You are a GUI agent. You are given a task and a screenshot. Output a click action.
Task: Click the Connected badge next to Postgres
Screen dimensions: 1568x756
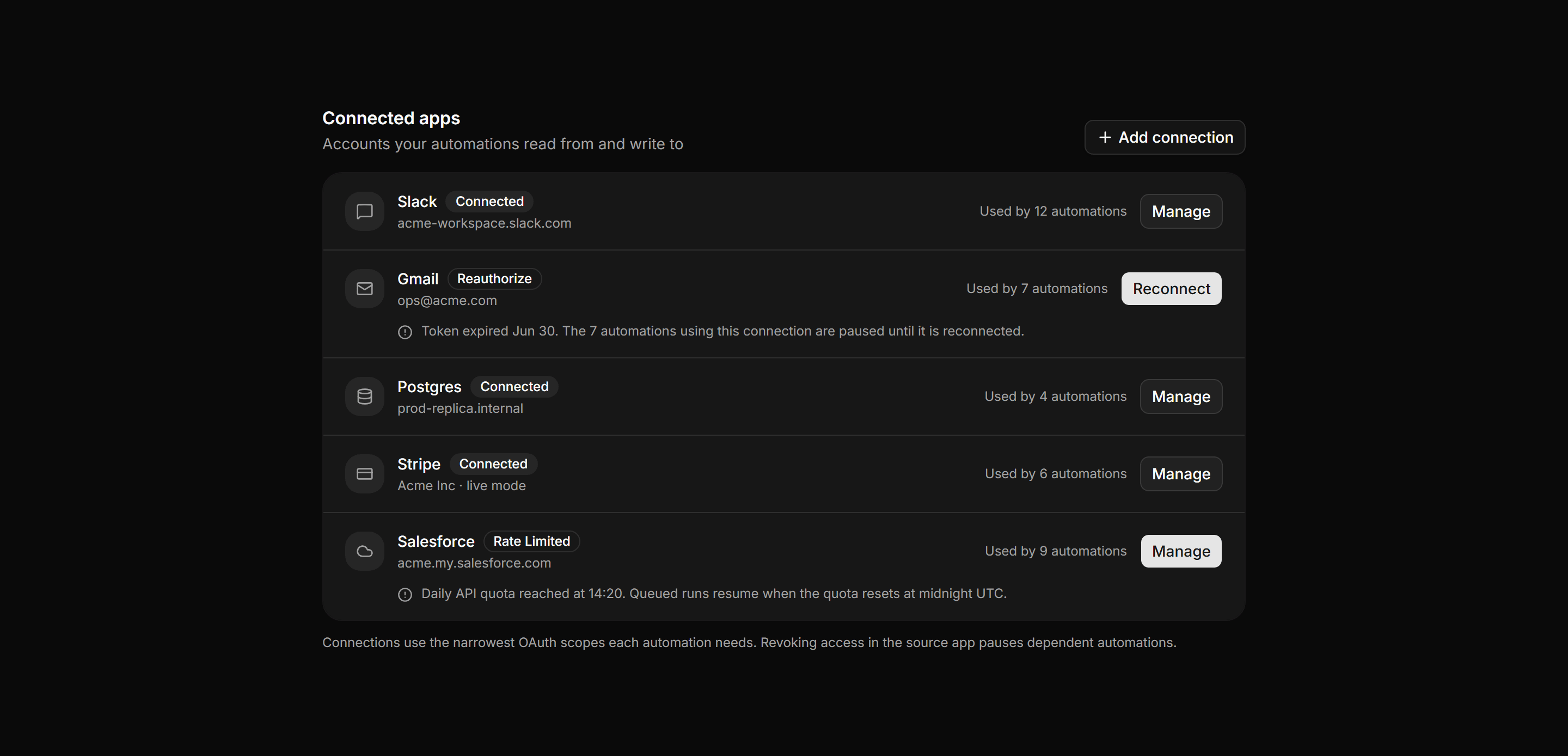point(514,386)
